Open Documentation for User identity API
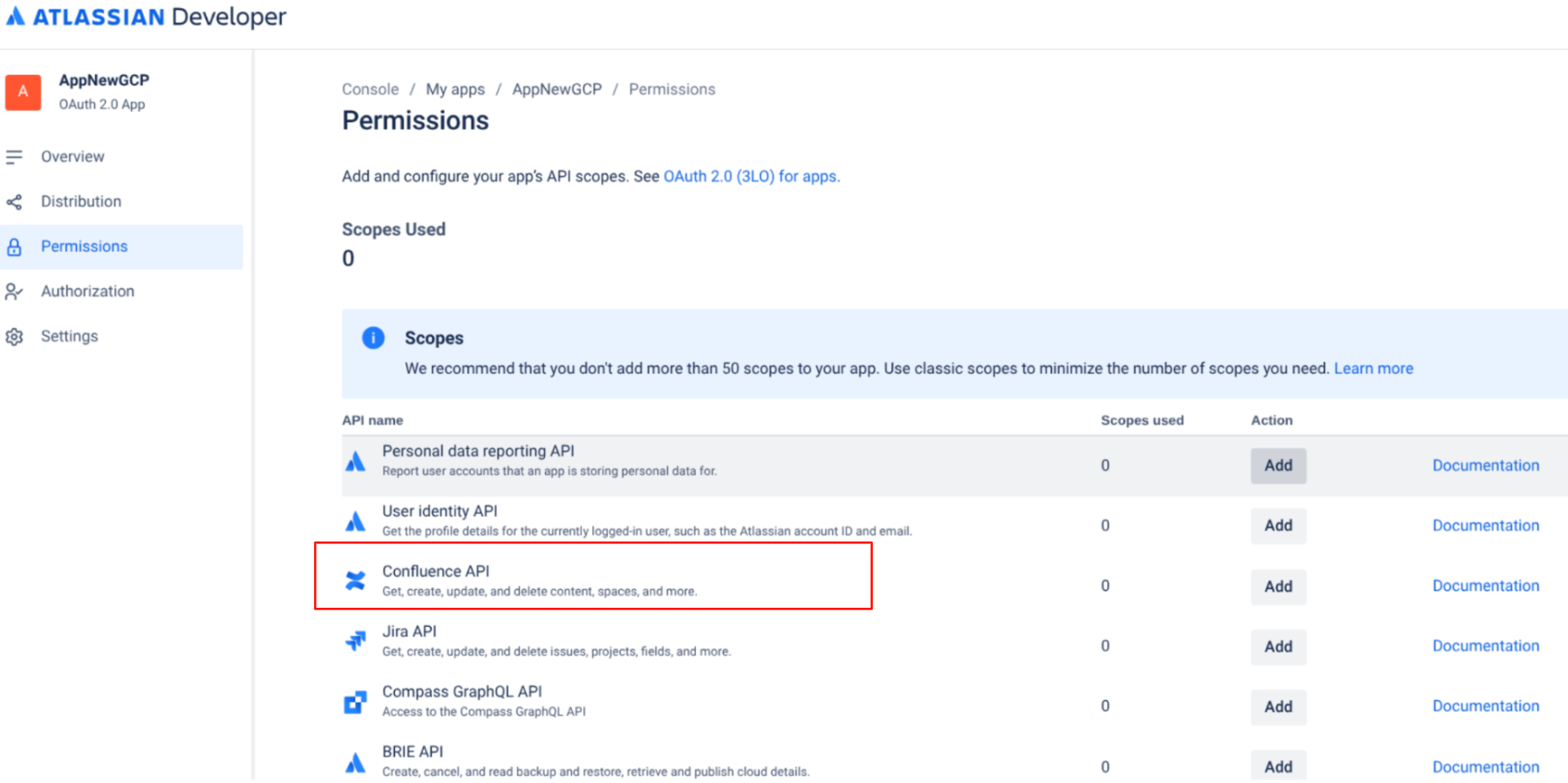The image size is (1568, 783). tap(1486, 526)
